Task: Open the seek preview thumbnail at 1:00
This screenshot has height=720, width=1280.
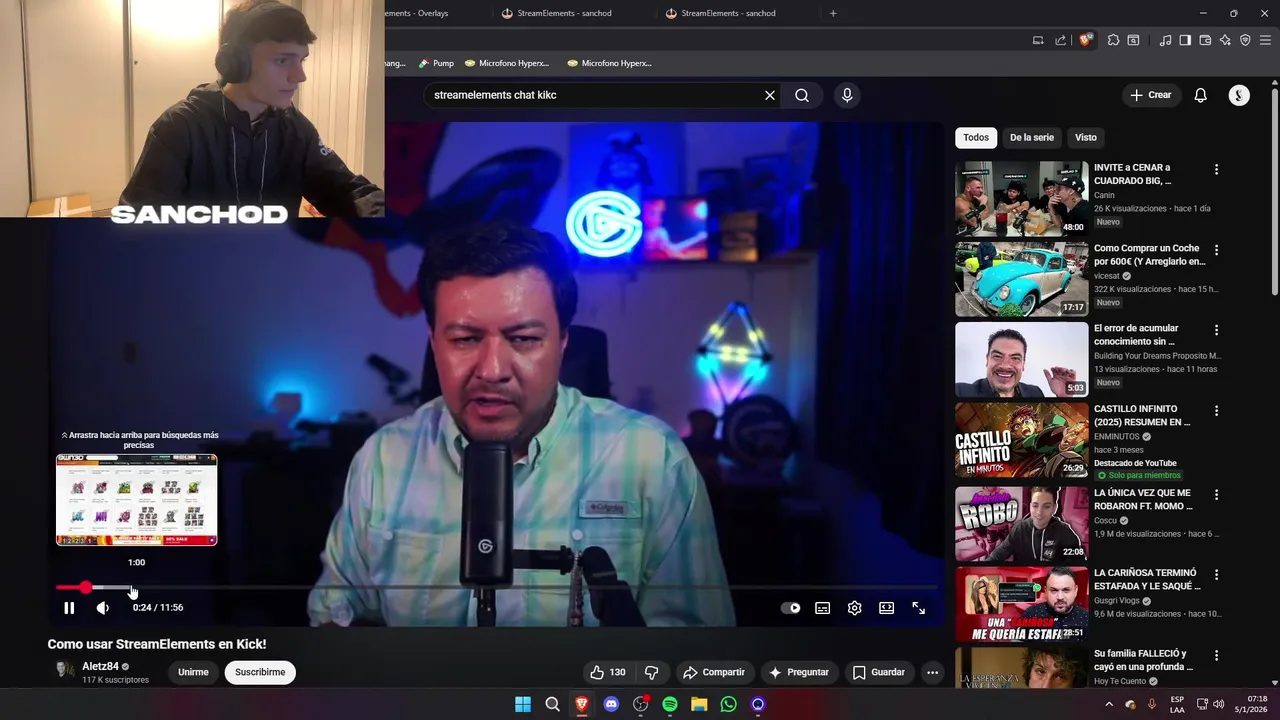Action: pos(136,500)
